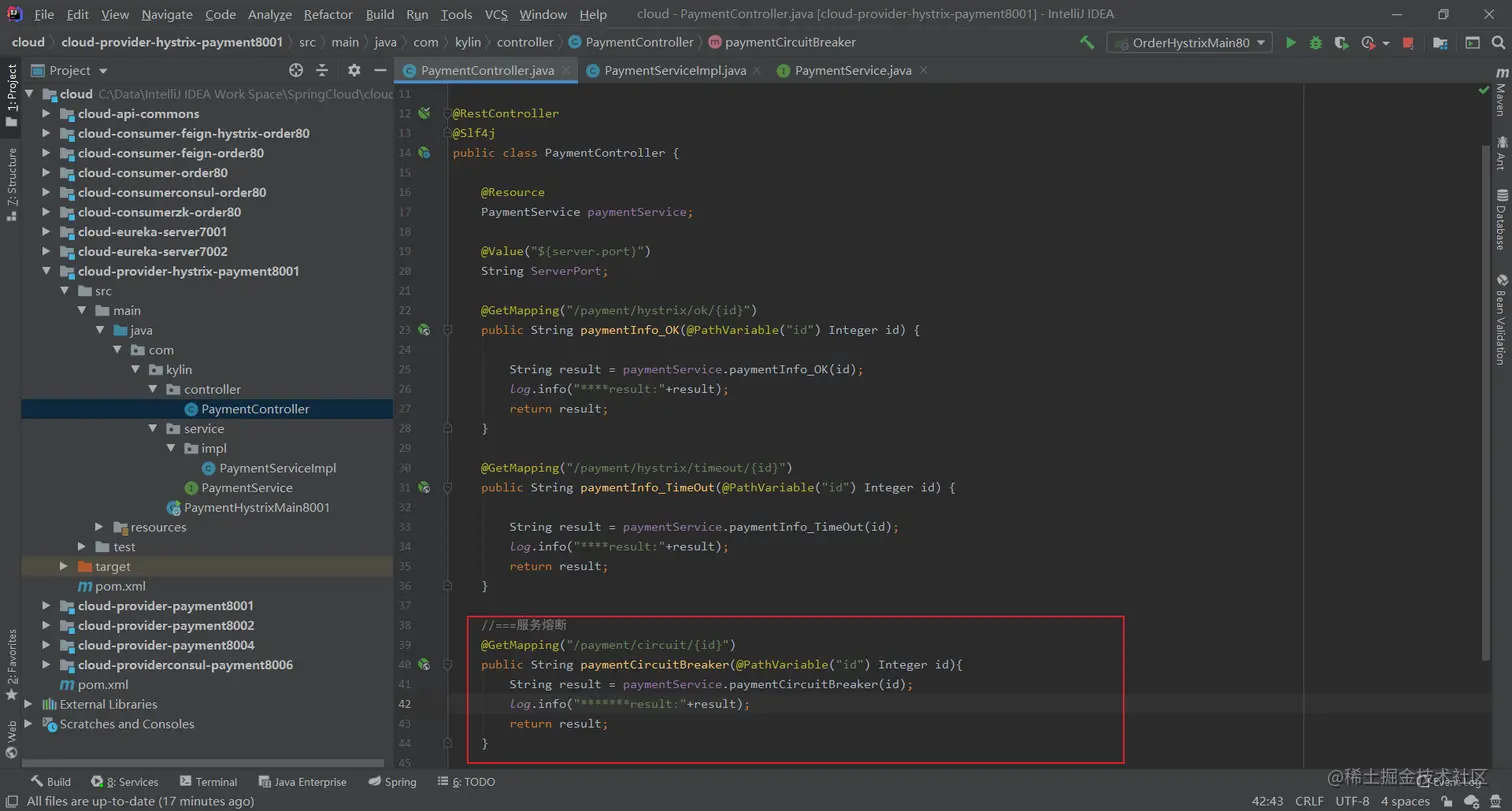Expand the cloud-api-commons module
Image resolution: width=1512 pixels, height=811 pixels.
[x=46, y=114]
